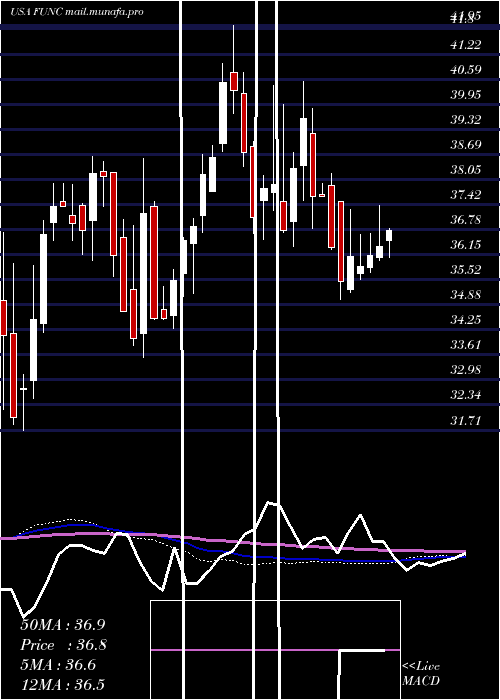Click the 32.34 price axis label
Screen dimensions: 500x700
point(466,395)
